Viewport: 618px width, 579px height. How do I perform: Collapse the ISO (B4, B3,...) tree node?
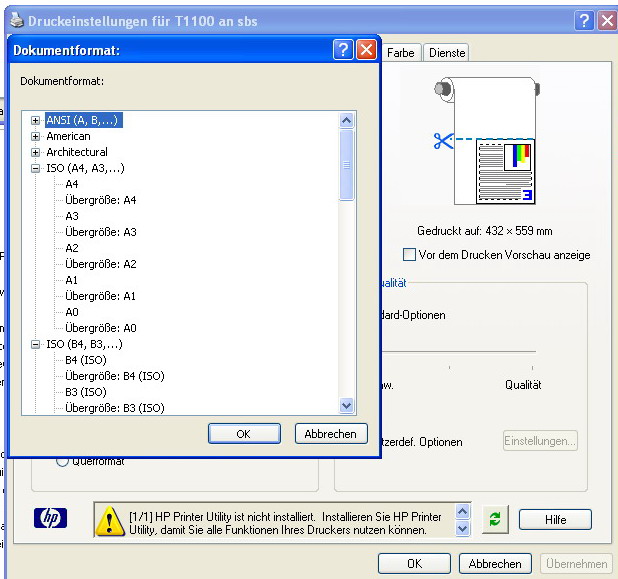coord(35,344)
